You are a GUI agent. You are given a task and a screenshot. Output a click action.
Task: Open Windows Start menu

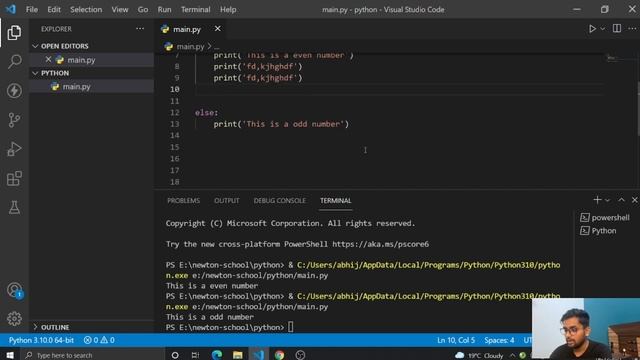[x=10, y=355]
